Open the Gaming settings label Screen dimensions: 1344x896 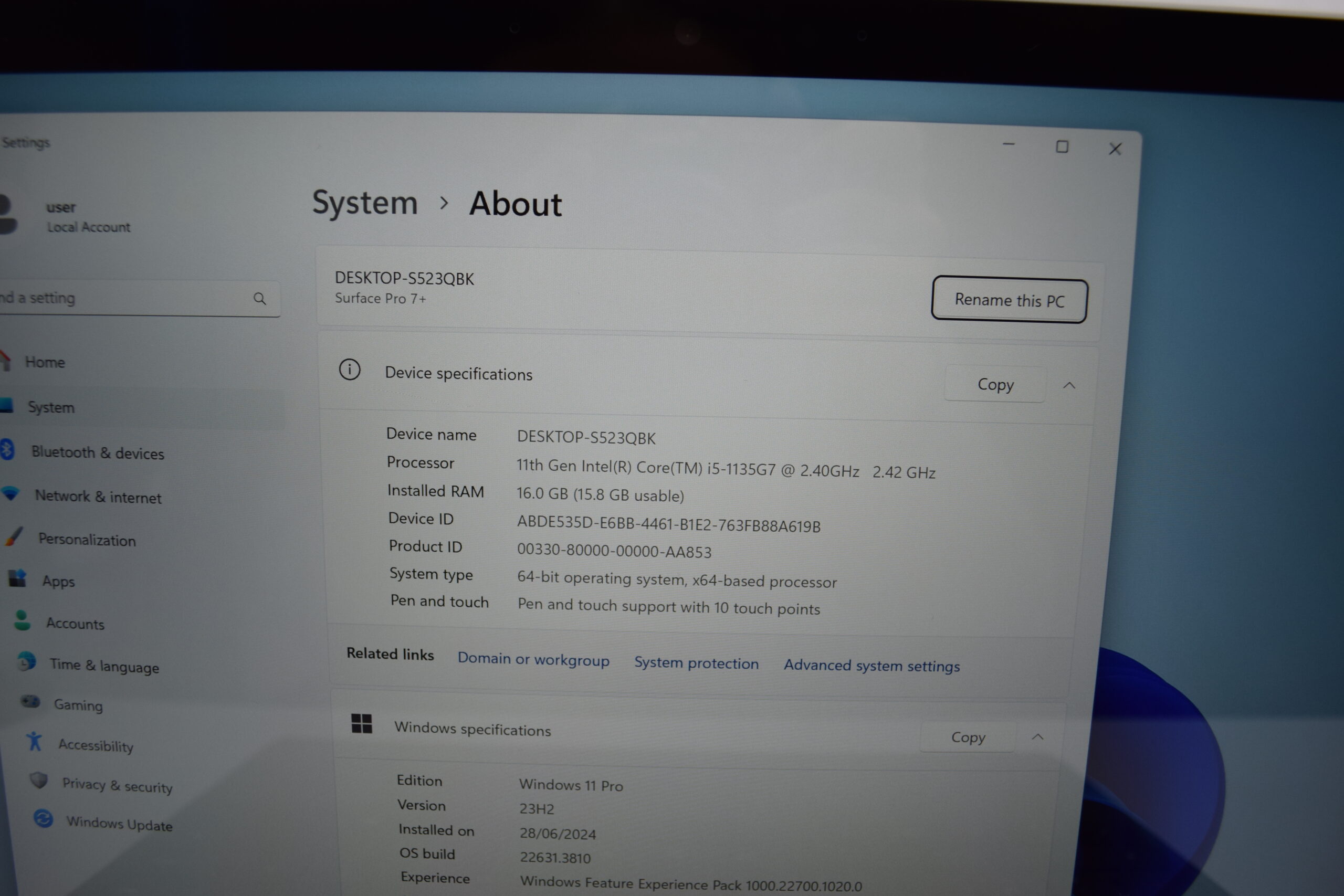(x=78, y=705)
